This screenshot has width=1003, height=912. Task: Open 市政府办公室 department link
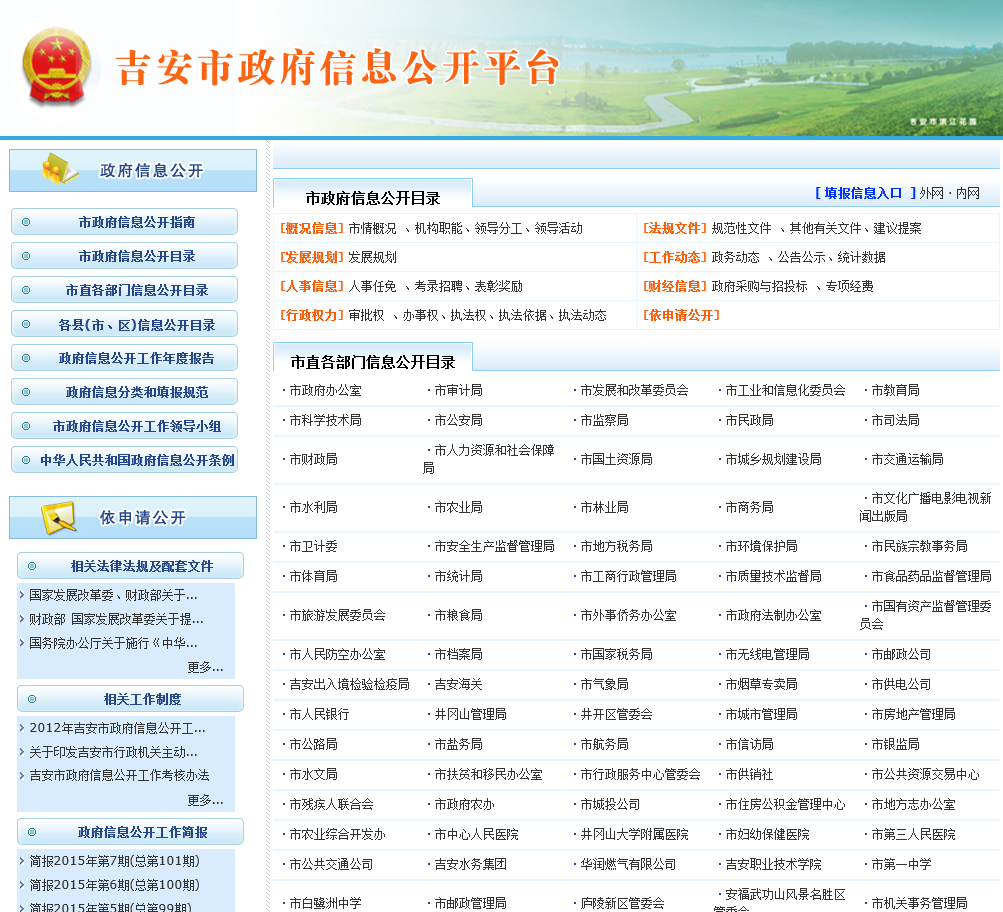(x=326, y=390)
